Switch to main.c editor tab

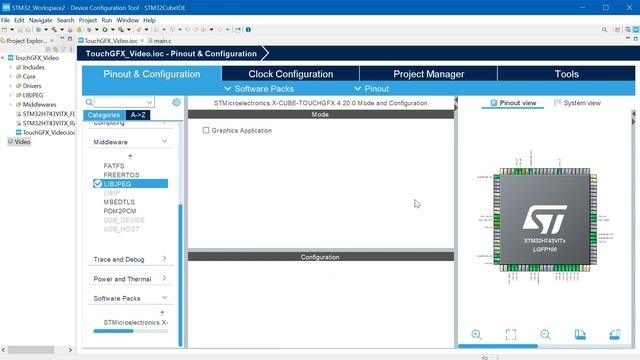point(160,41)
